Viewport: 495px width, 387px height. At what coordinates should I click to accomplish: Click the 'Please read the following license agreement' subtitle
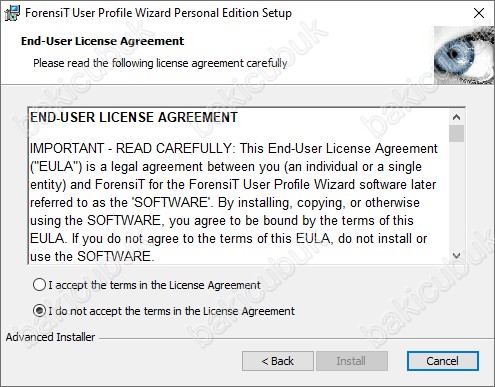pyautogui.click(x=160, y=63)
